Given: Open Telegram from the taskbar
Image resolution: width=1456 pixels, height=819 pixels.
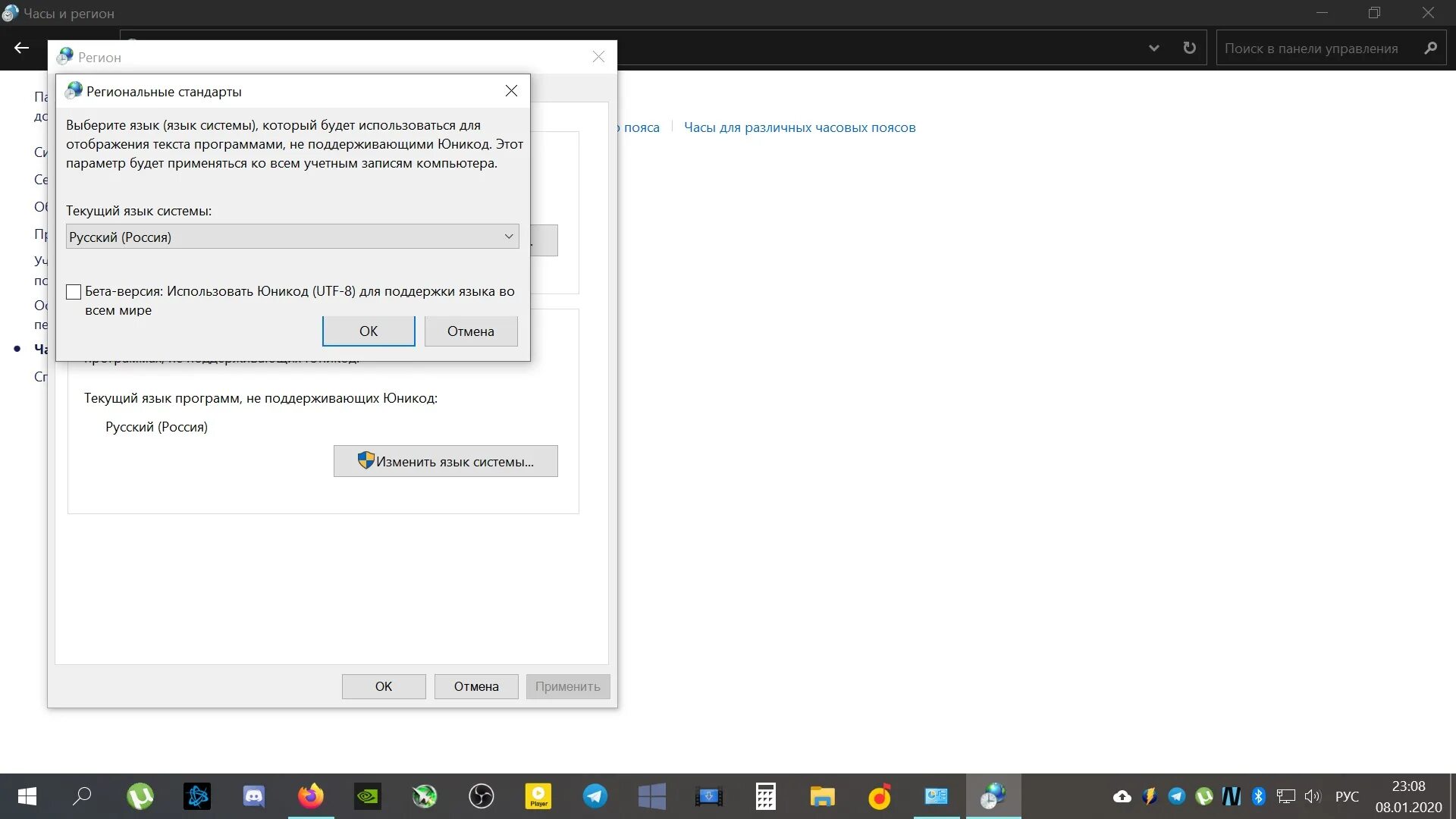Looking at the screenshot, I should click(x=595, y=796).
